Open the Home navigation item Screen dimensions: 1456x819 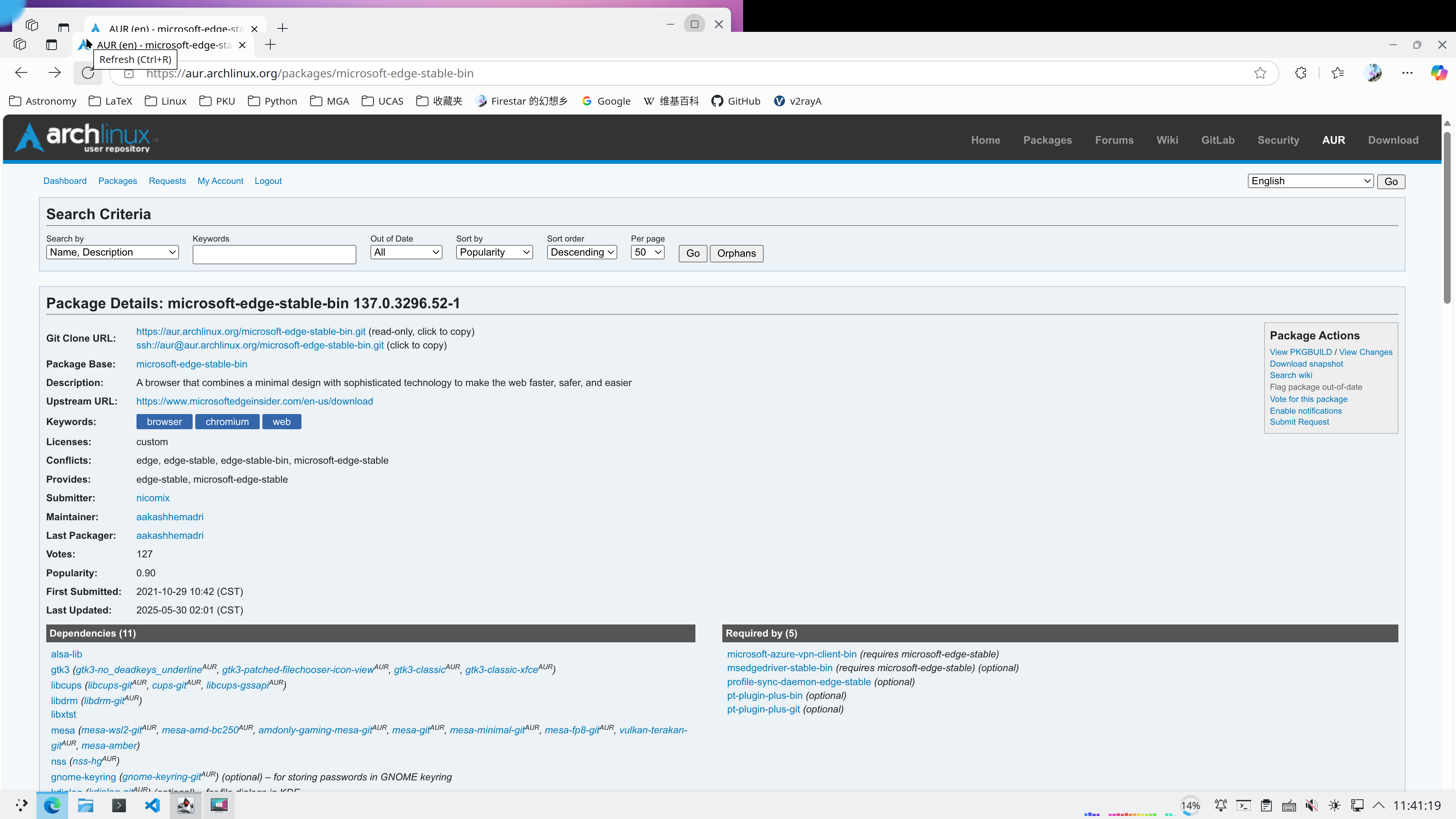985,140
